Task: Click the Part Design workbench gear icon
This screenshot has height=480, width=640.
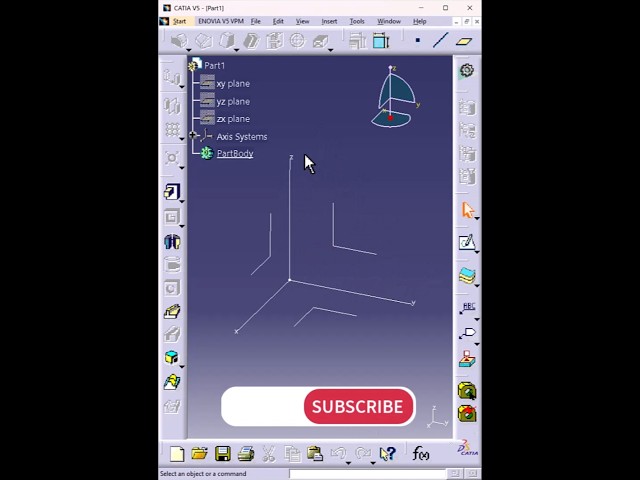Action: click(x=467, y=70)
